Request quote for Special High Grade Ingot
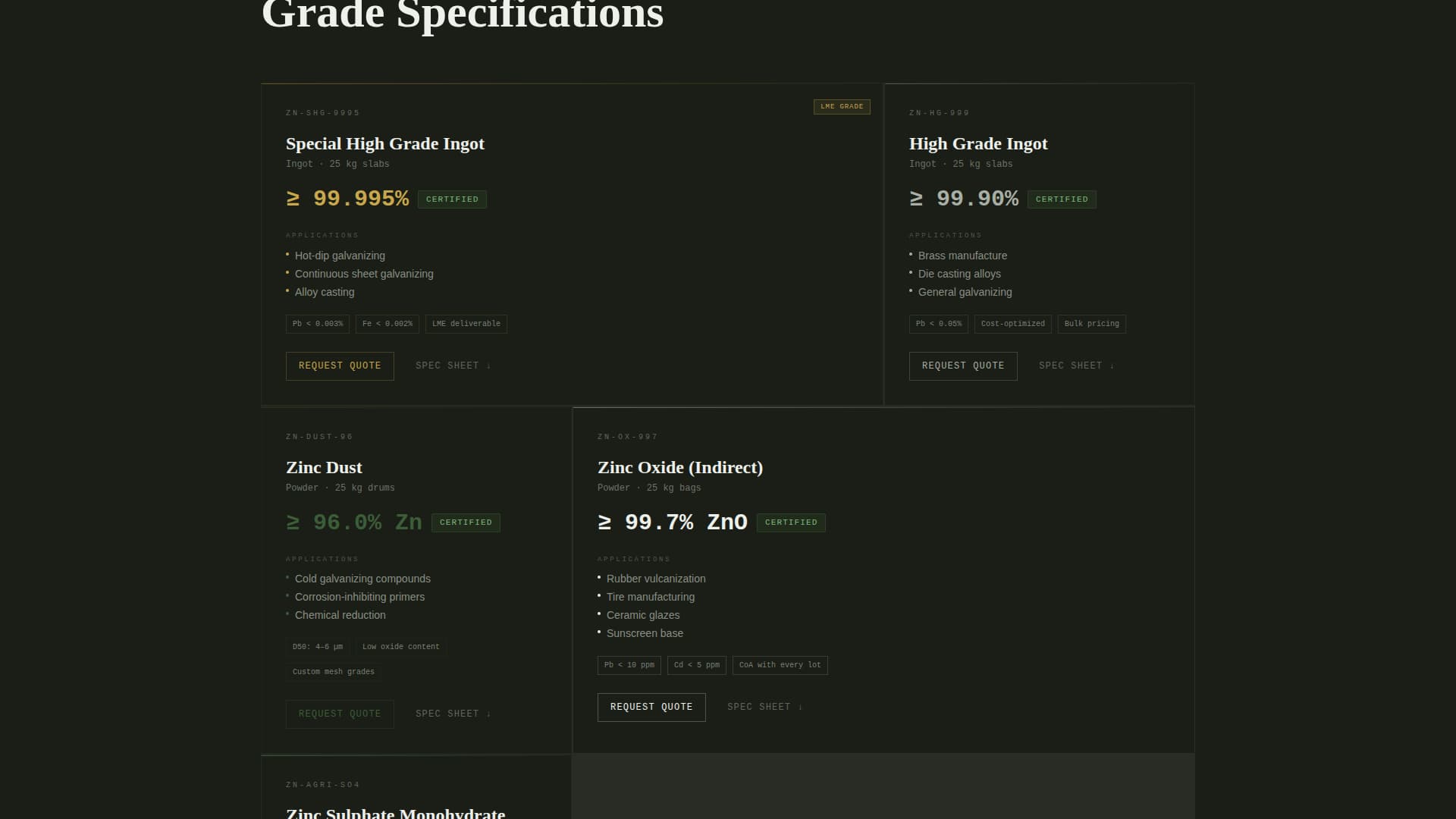 [339, 366]
